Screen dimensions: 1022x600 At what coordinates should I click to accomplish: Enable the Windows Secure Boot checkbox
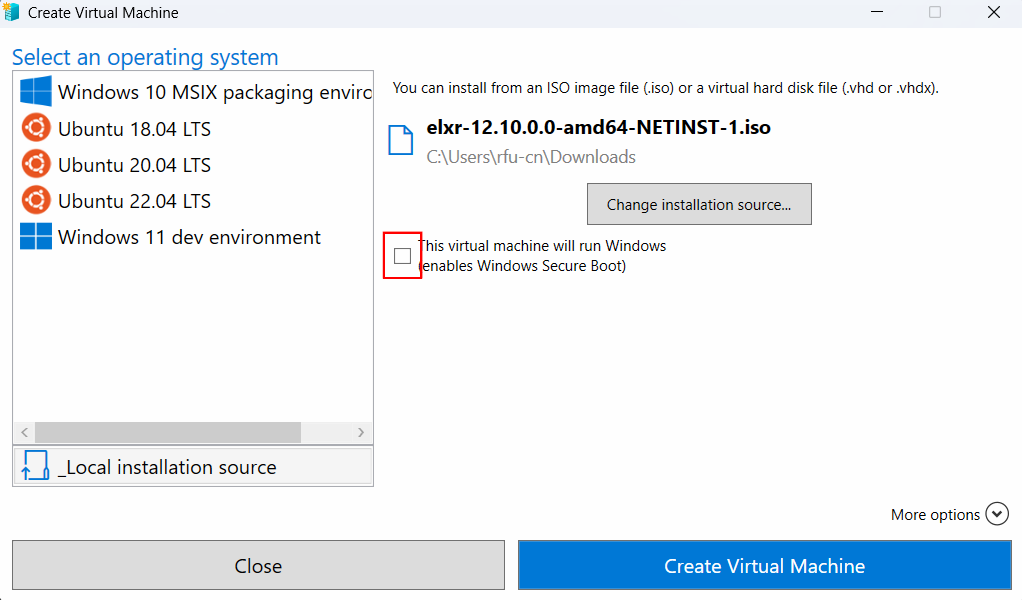click(402, 256)
